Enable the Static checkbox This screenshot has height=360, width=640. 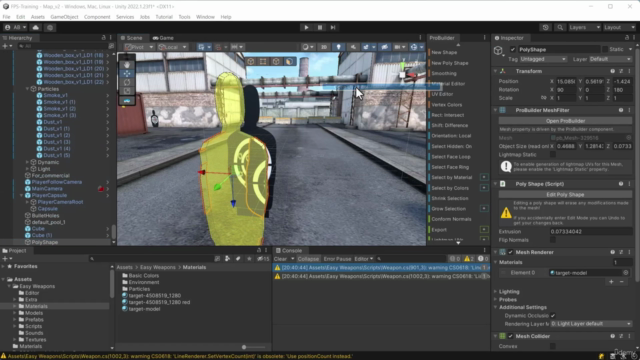point(605,49)
